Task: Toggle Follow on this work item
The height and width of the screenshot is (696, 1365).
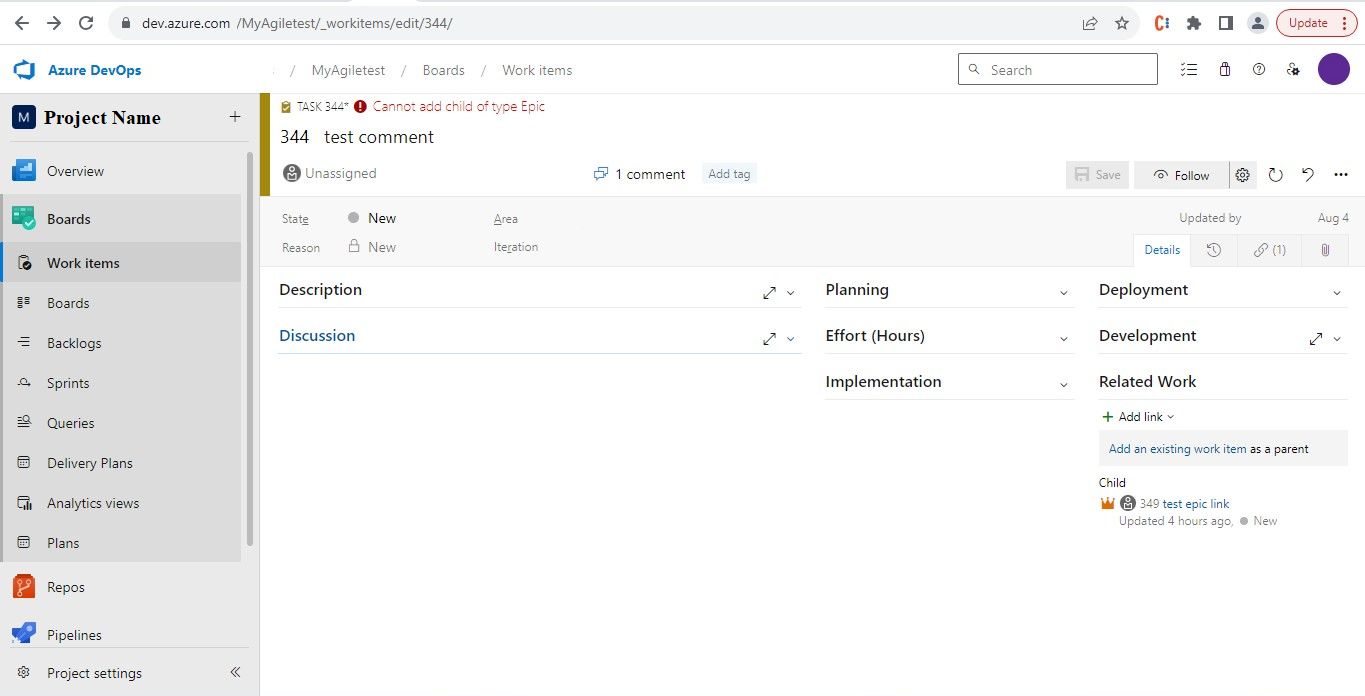Action: [1181, 175]
